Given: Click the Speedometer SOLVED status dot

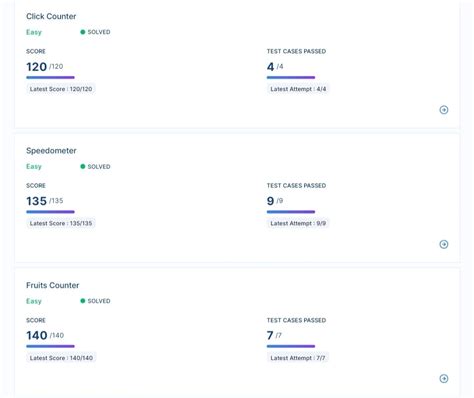Looking at the screenshot, I should point(83,166).
